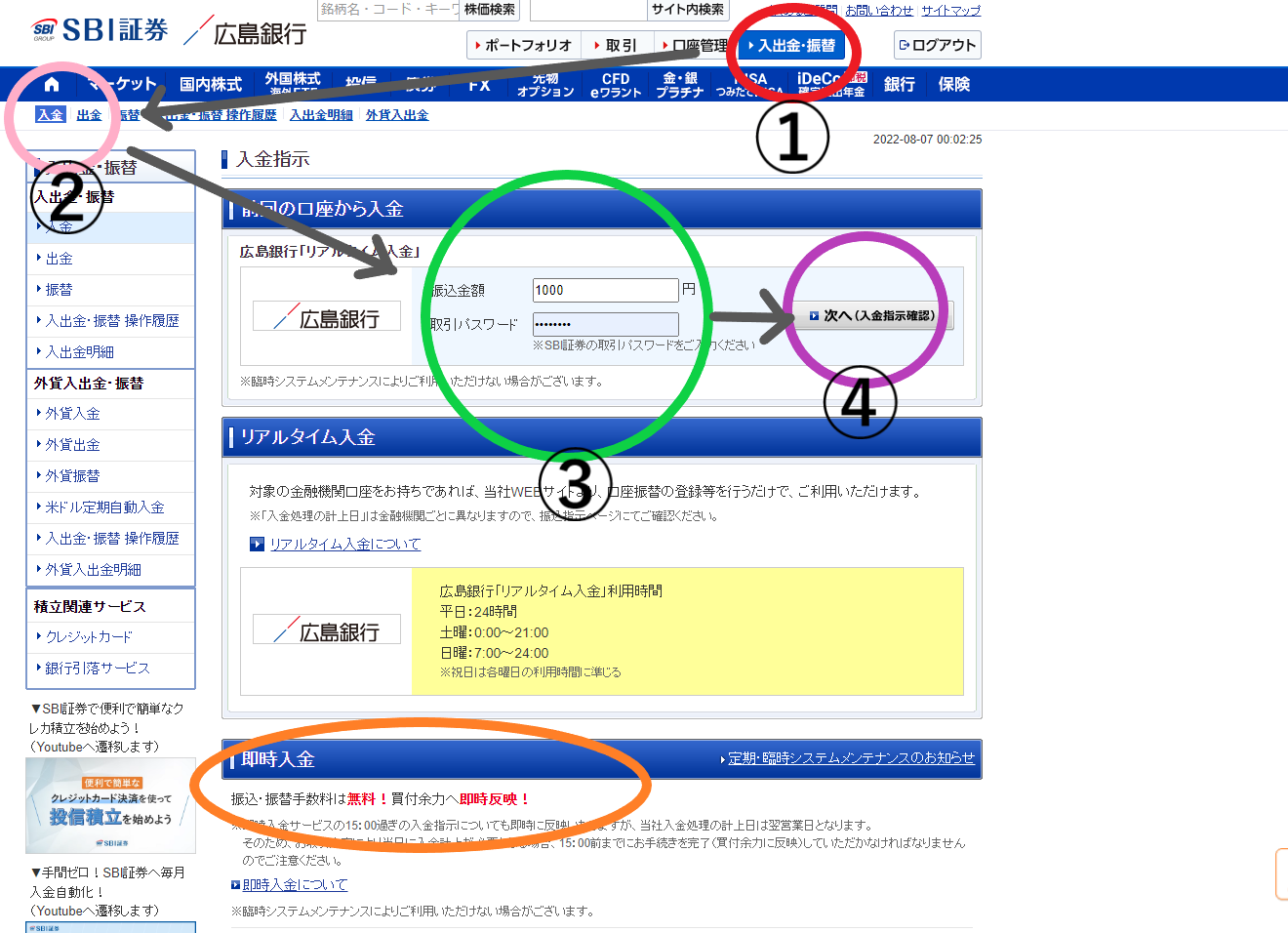This screenshot has width=1288, height=933.
Task: Click the 広島銀行 logo in the header
Action: 246,32
